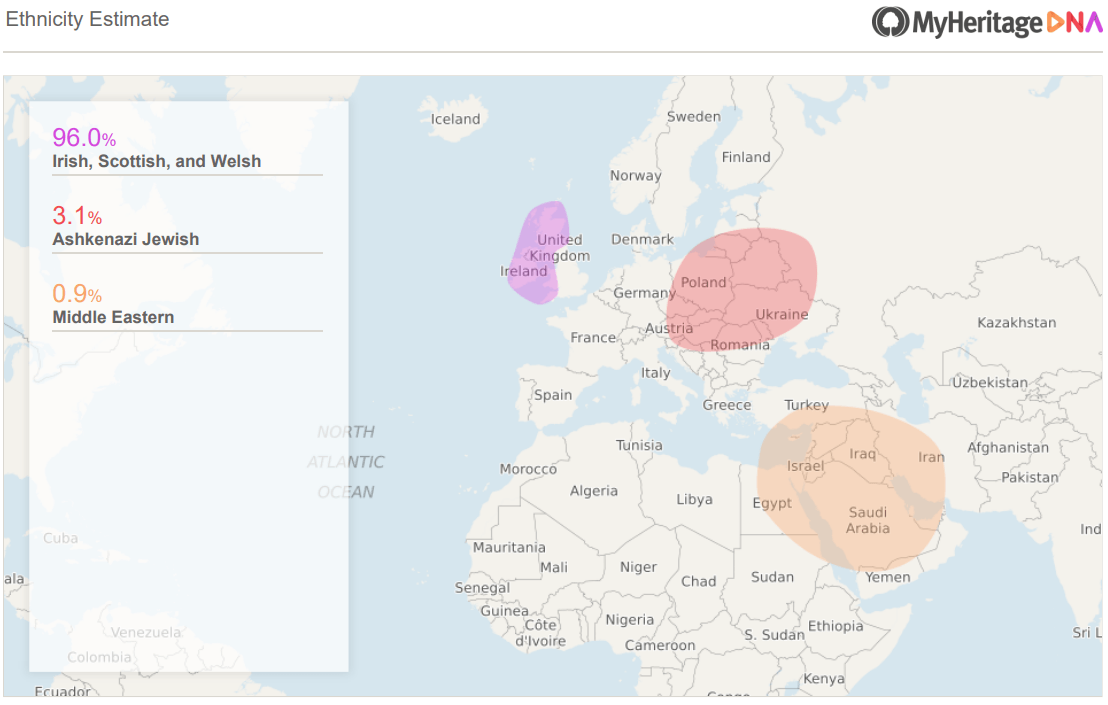Click the Kazakhstan label on the map
This screenshot has height=705, width=1108.
tap(1016, 323)
